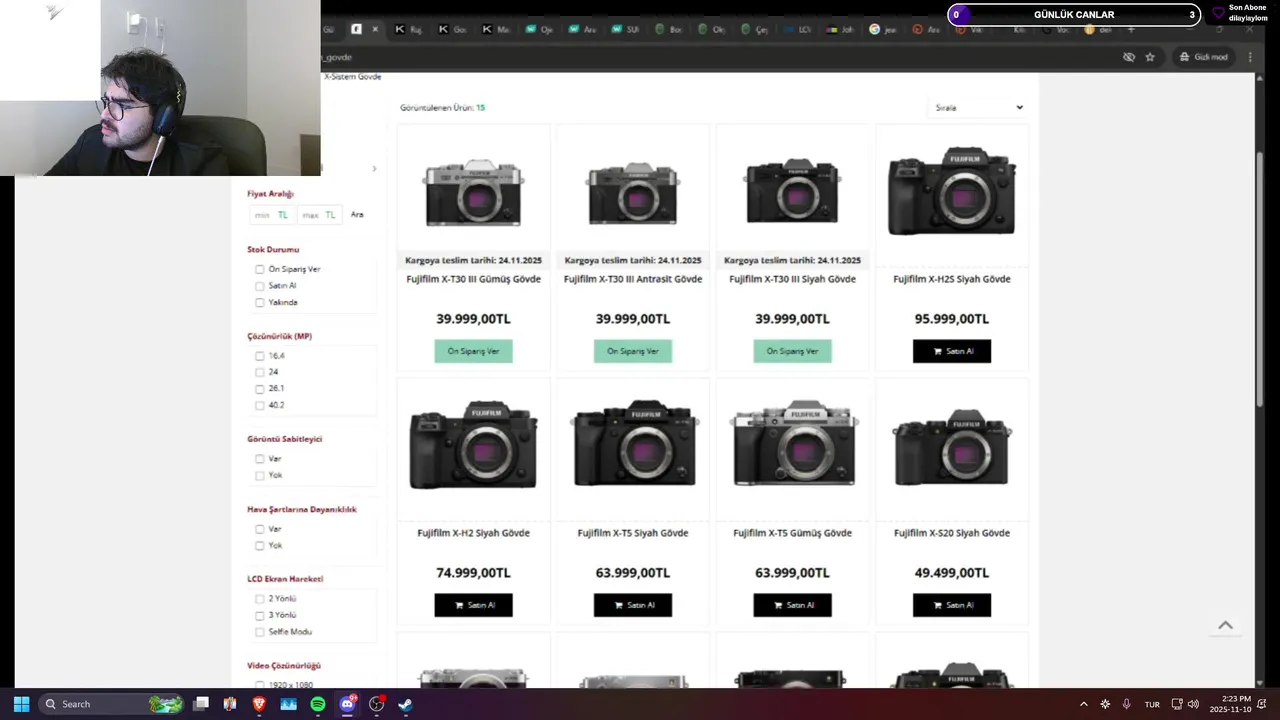Click Satın Al for Fujifilm X-S20
Screen dimensions: 1280x720
952,605
